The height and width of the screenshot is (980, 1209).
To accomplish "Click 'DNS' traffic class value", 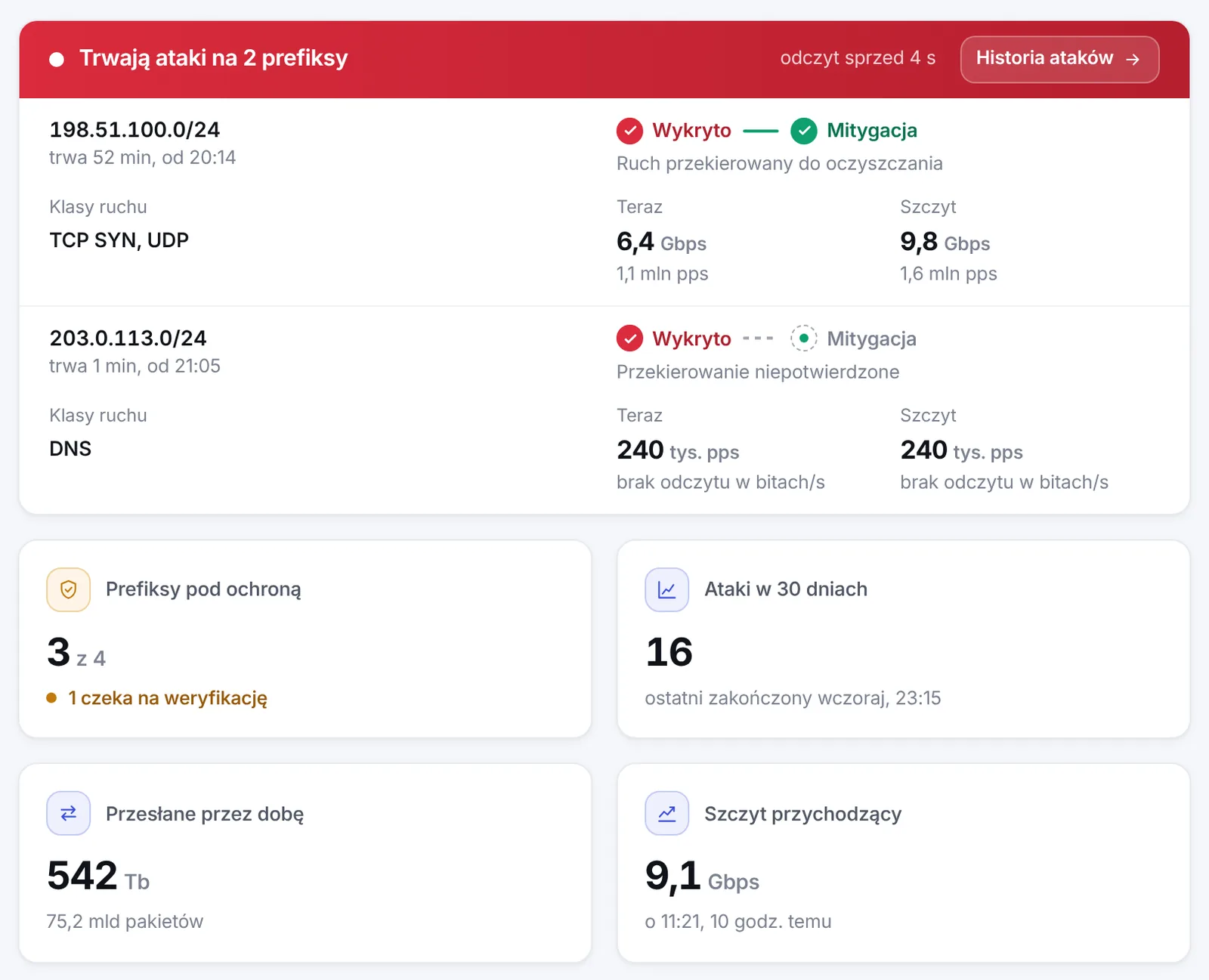I will pos(70,449).
